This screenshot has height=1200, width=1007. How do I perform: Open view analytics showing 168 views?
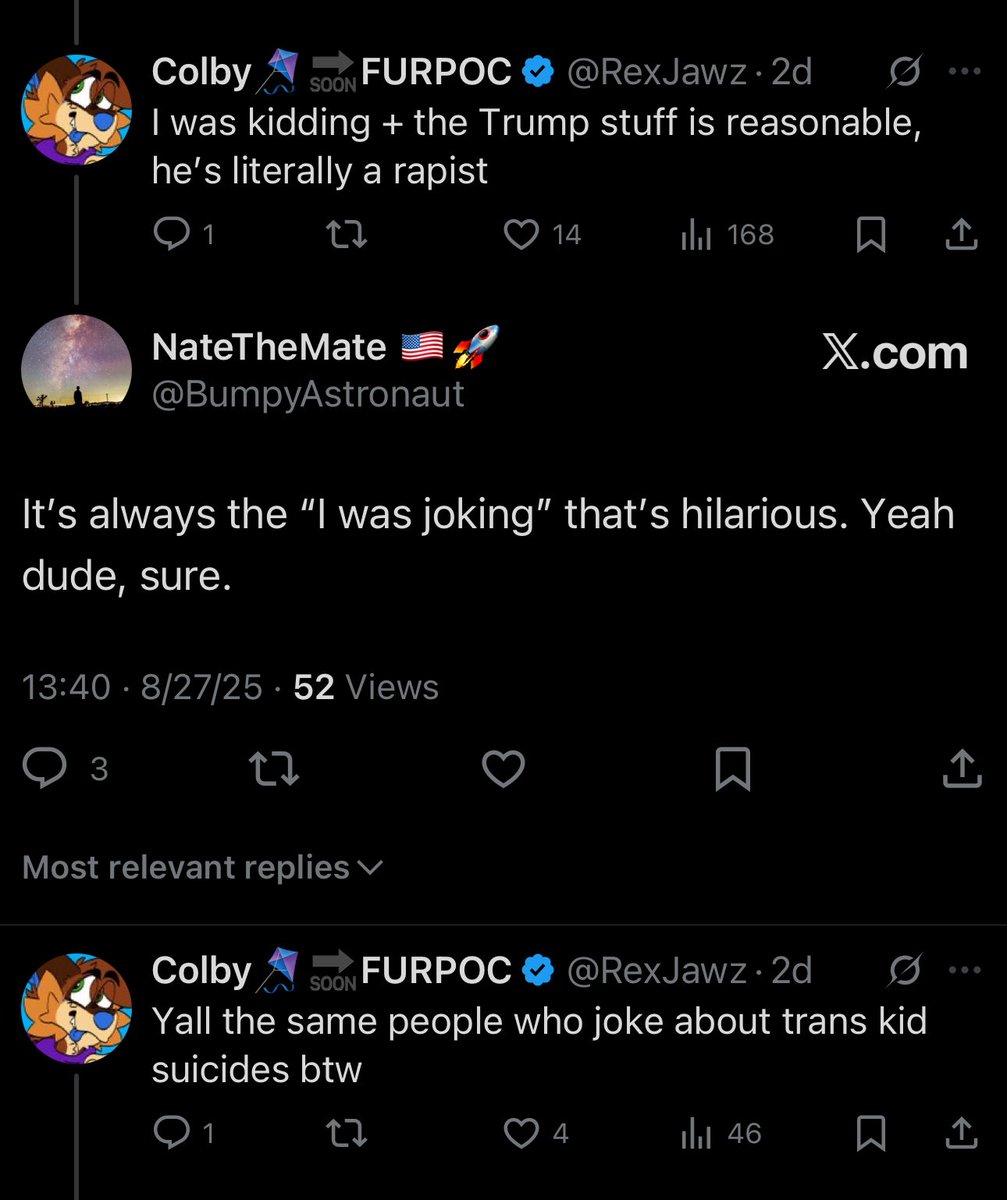tap(727, 234)
